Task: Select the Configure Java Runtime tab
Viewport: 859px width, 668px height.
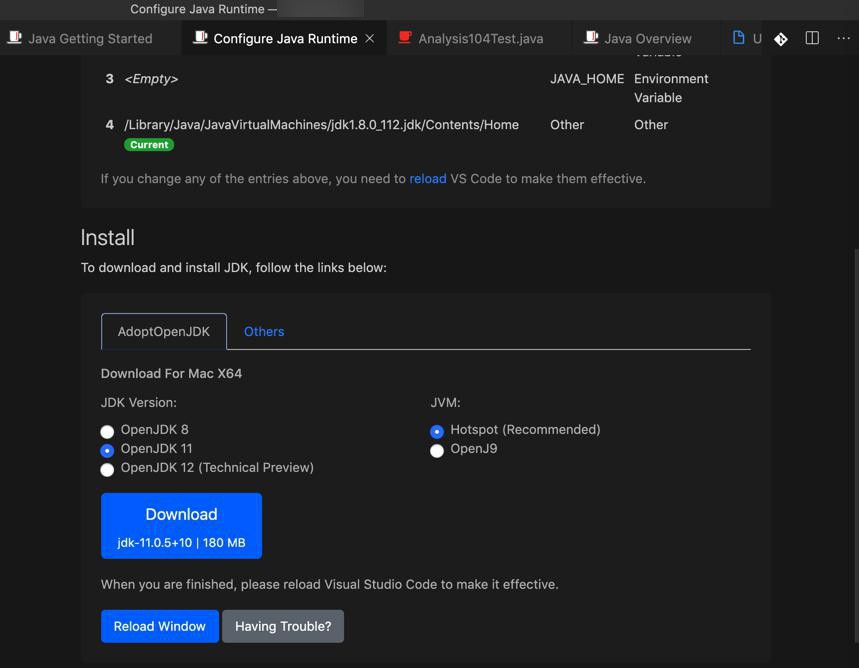Action: pyautogui.click(x=284, y=38)
